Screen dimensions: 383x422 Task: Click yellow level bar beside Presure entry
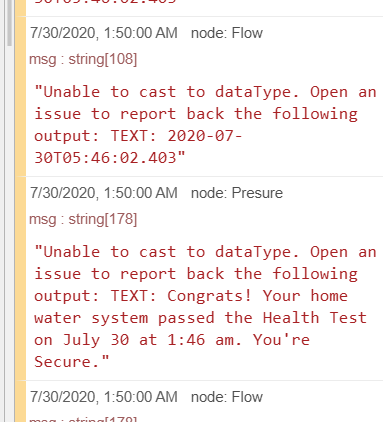coord(21,278)
